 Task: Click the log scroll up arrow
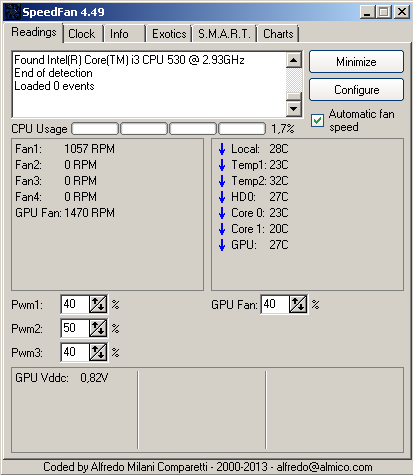coord(294,60)
